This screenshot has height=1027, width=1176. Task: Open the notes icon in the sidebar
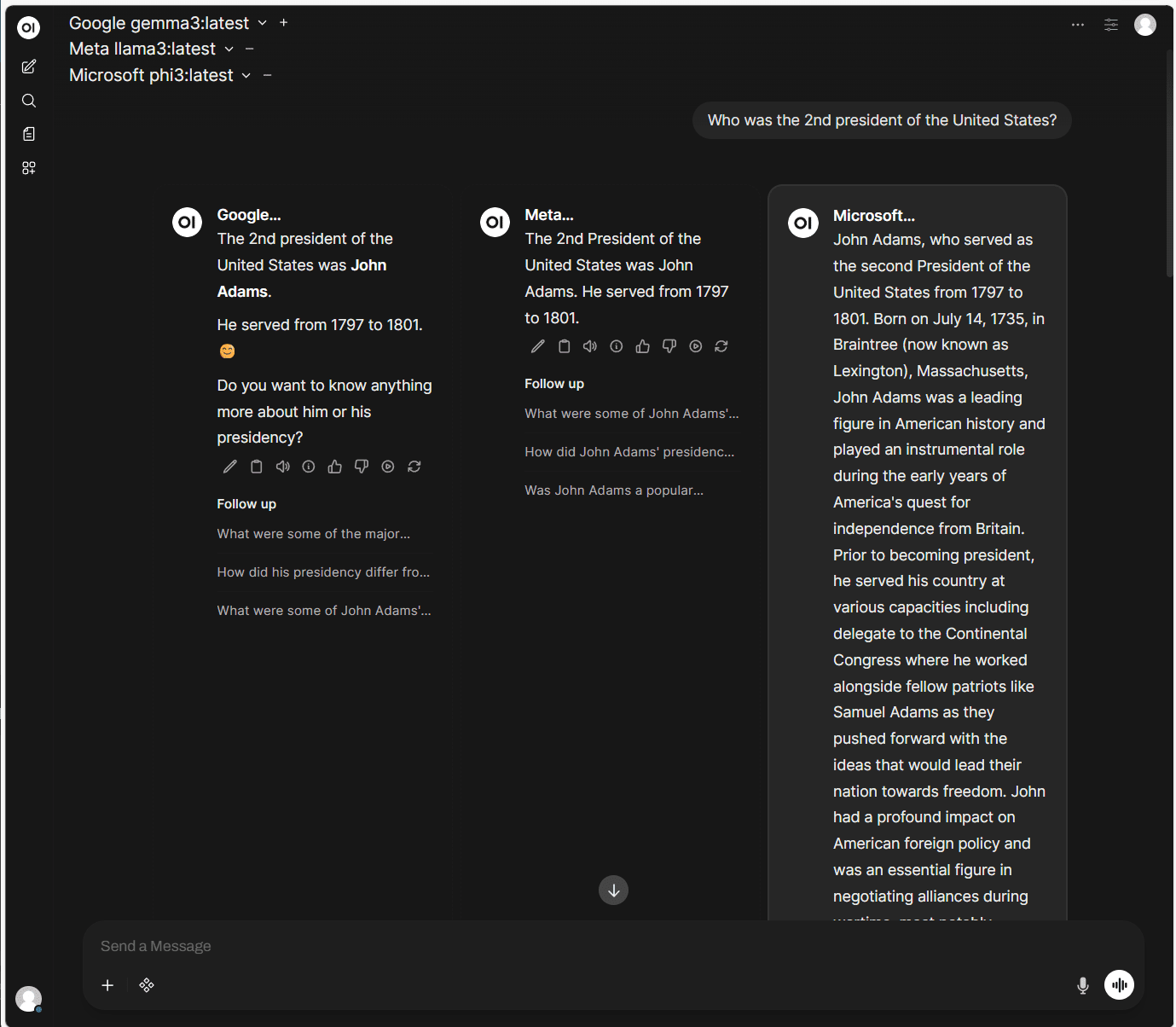[x=29, y=134]
